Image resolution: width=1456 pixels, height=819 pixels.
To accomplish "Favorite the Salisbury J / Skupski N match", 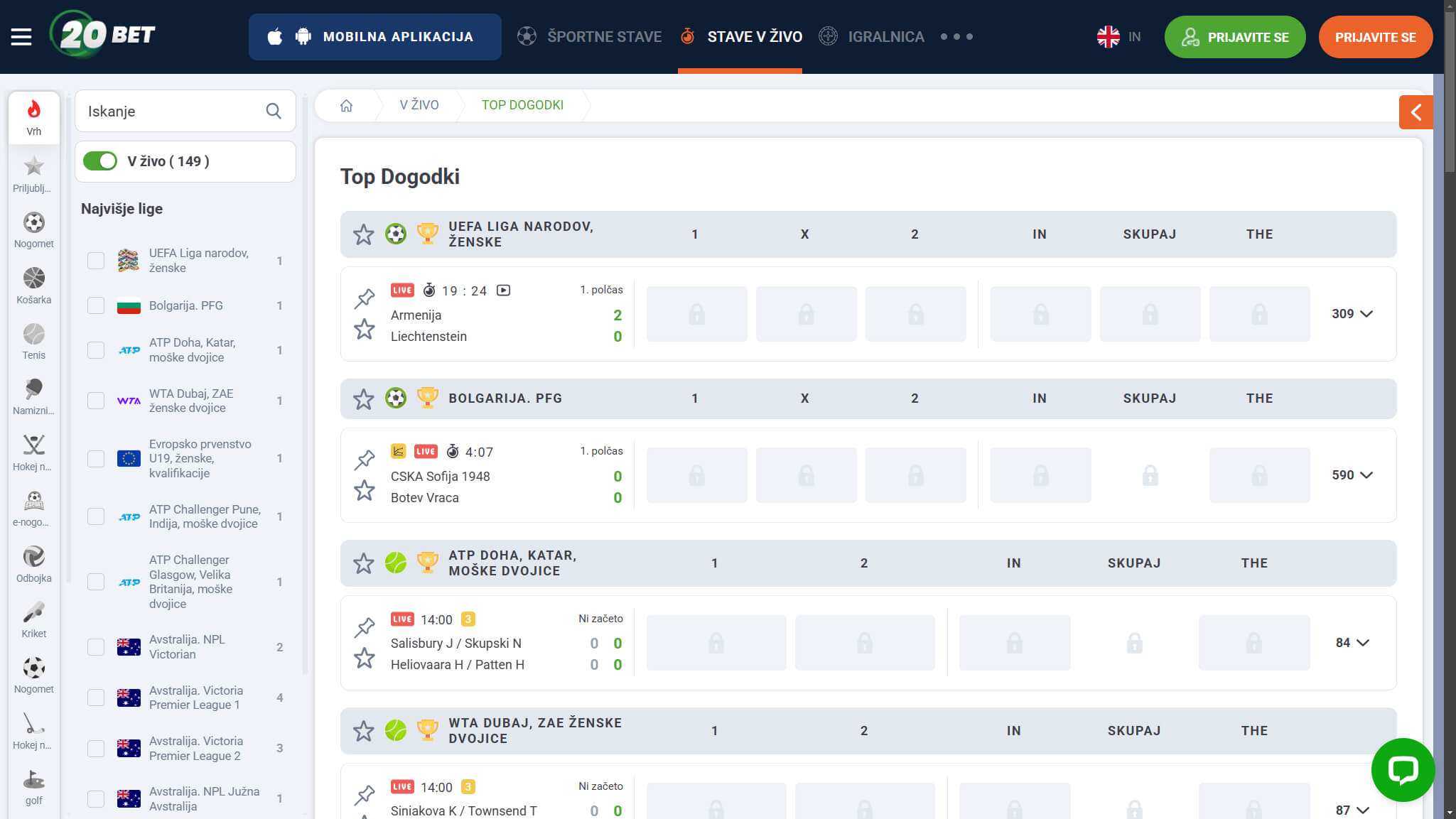I will point(365,658).
